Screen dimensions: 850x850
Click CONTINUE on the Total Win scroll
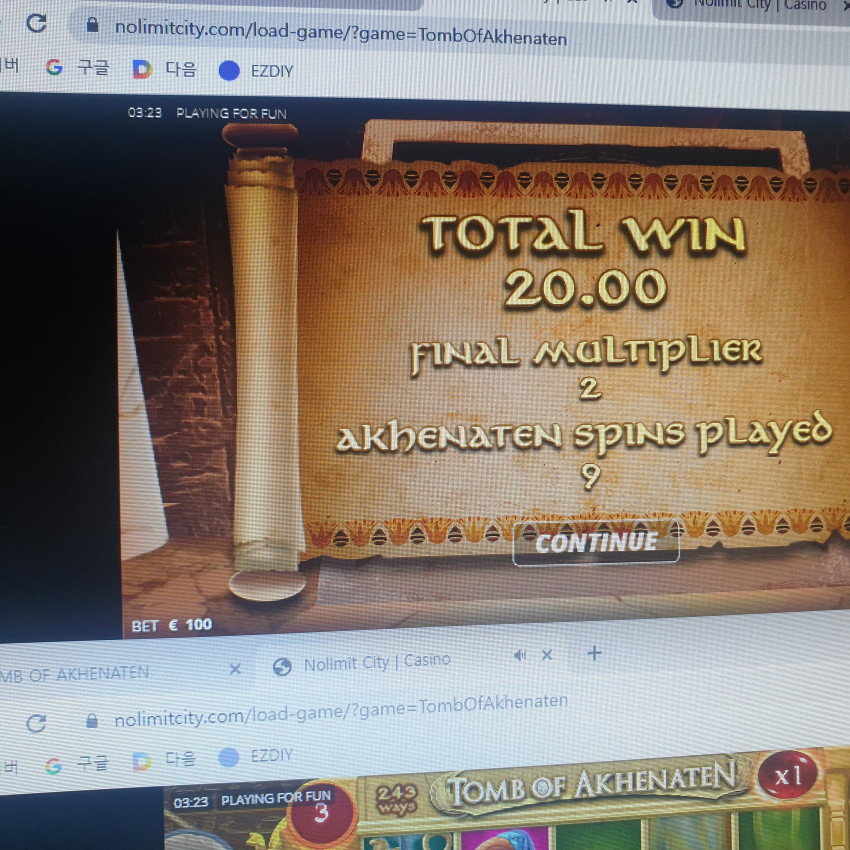click(596, 543)
